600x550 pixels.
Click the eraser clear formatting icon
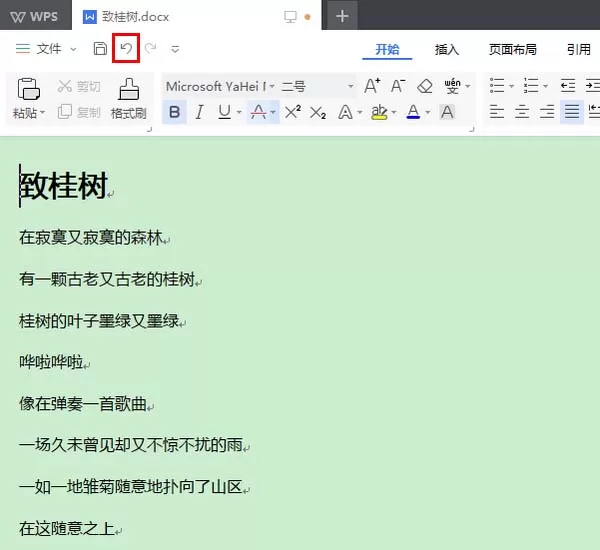point(424,86)
